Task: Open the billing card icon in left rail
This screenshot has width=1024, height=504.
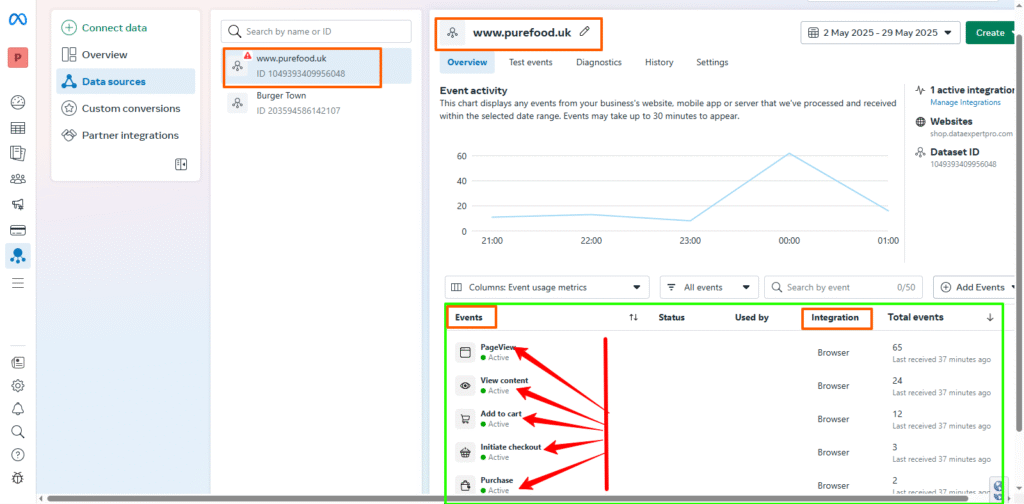Action: click(x=18, y=230)
